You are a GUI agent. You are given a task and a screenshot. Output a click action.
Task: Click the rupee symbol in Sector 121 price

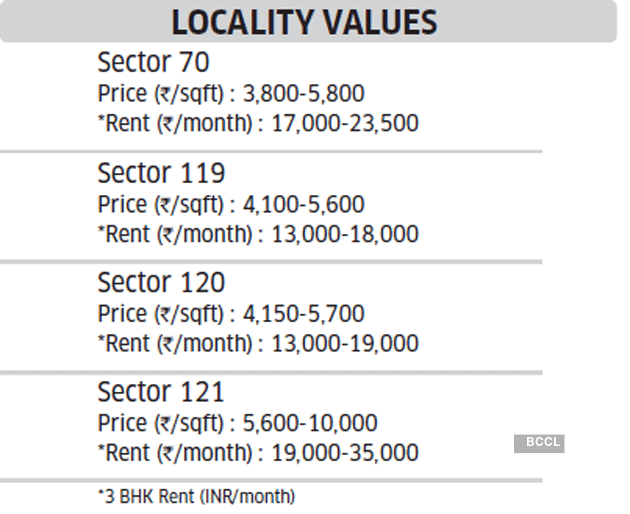(165, 424)
